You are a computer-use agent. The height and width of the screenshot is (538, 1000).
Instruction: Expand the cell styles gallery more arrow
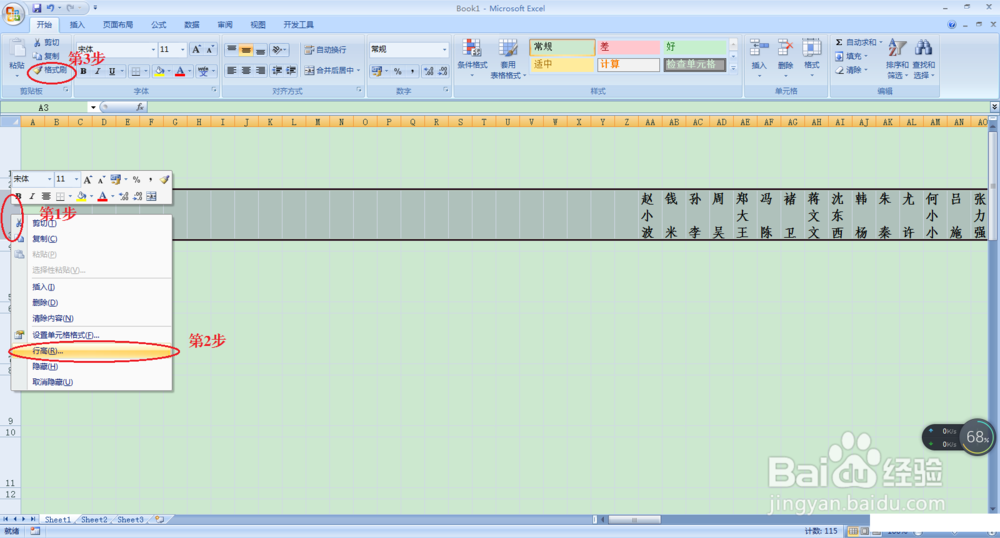point(733,68)
